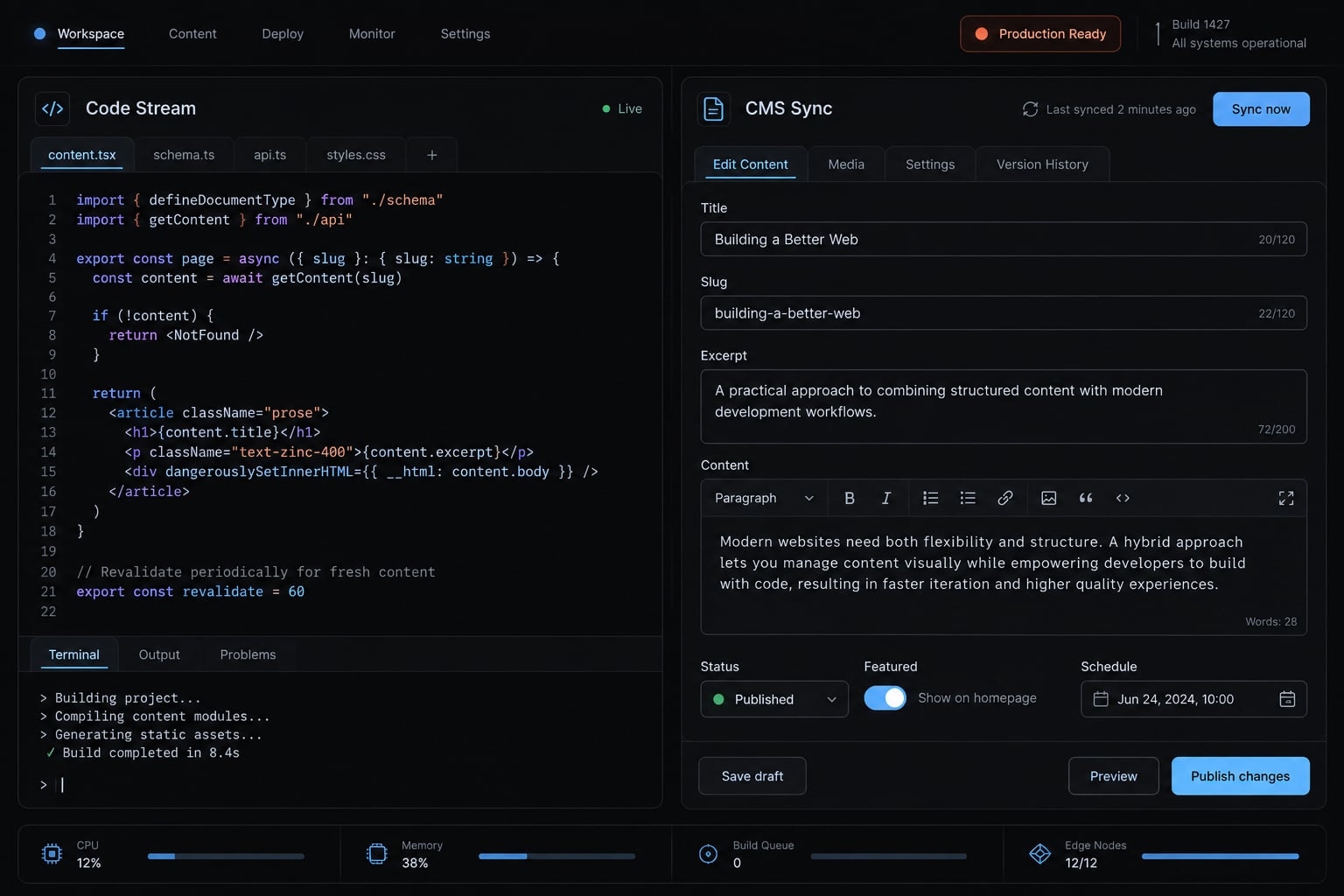Click the refresh icon beside Last synced
The width and height of the screenshot is (1344, 896).
1031,109
